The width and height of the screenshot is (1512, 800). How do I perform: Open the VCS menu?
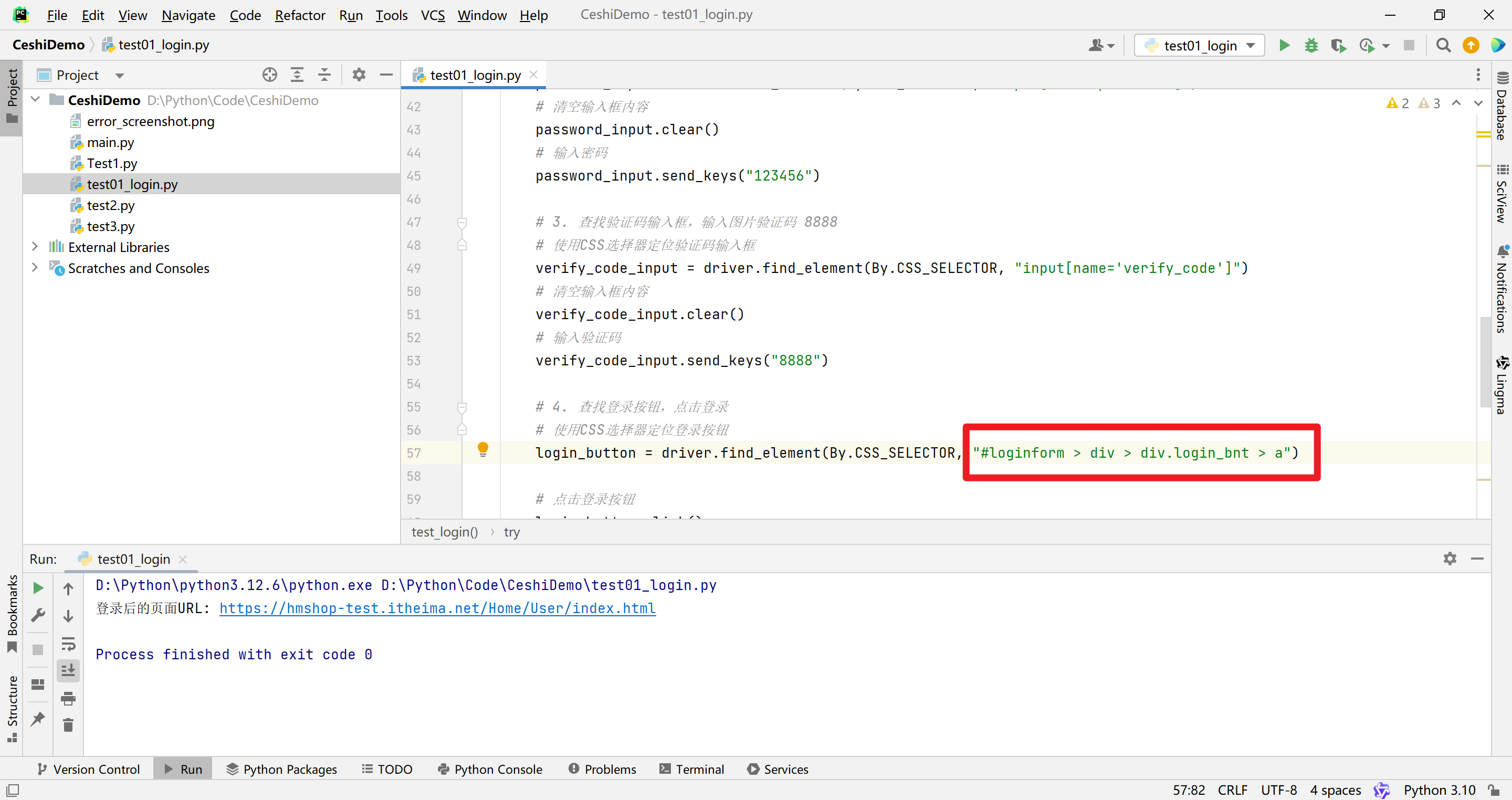click(x=433, y=15)
